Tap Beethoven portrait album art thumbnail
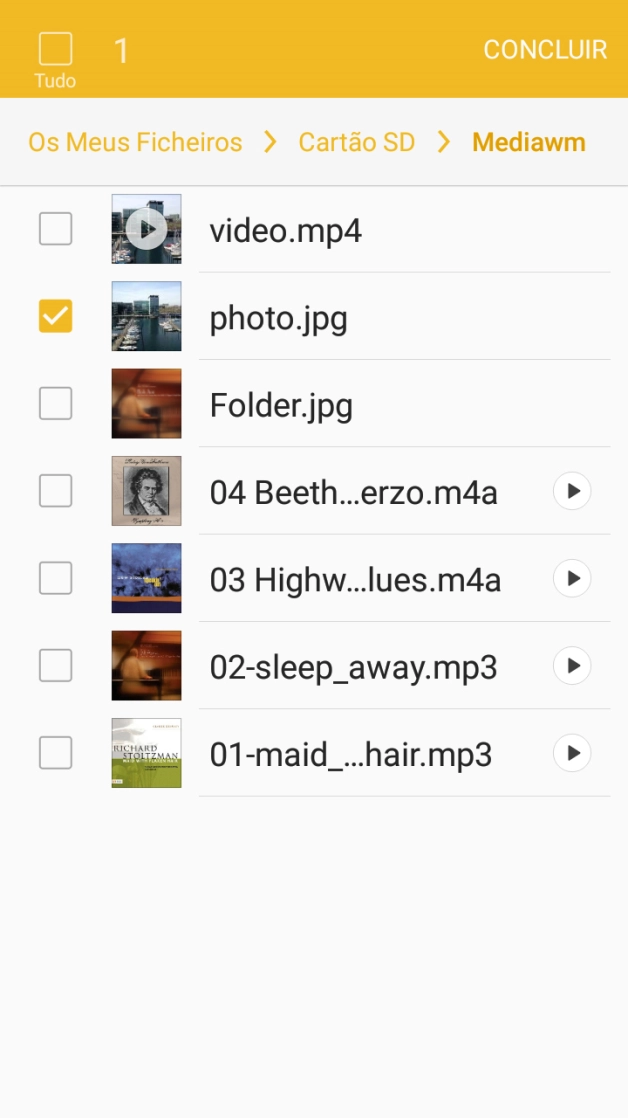This screenshot has height=1118, width=628. click(x=146, y=491)
